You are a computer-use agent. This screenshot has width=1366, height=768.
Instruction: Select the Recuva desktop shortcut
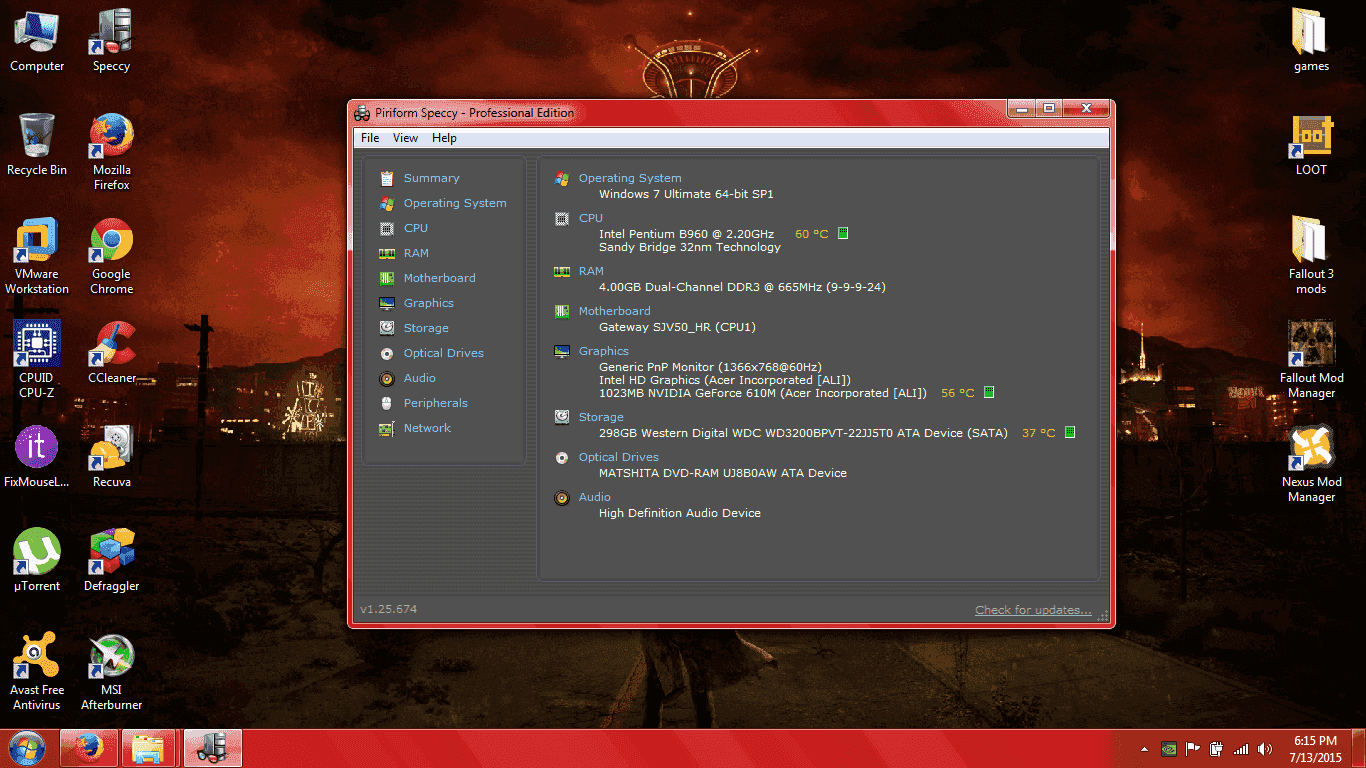112,457
